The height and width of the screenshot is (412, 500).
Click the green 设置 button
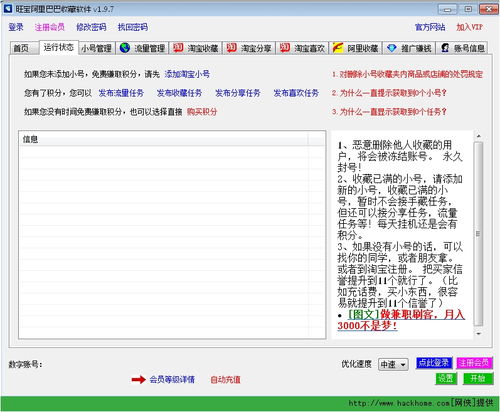click(x=446, y=379)
